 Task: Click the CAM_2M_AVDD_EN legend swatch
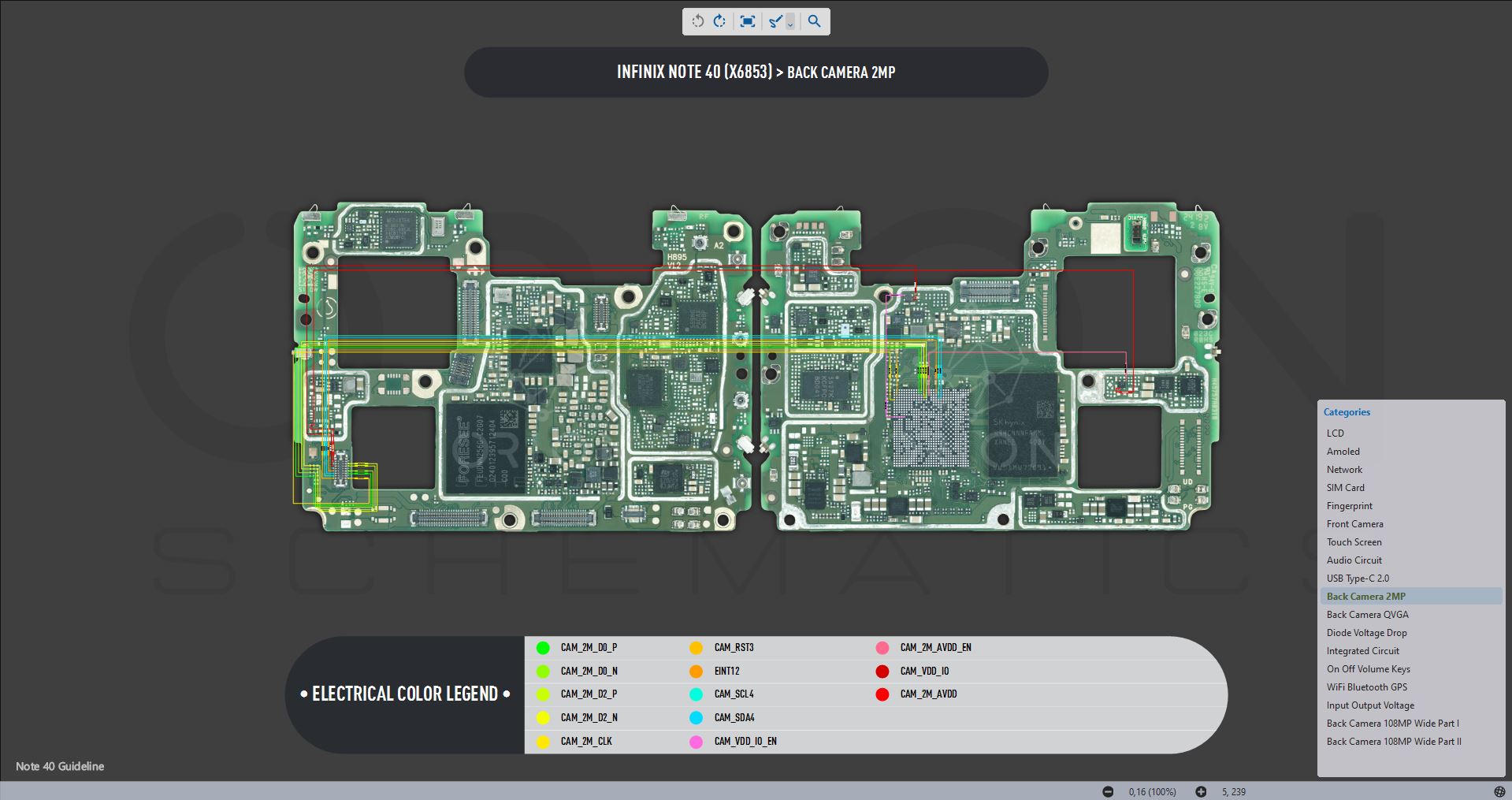(882, 648)
